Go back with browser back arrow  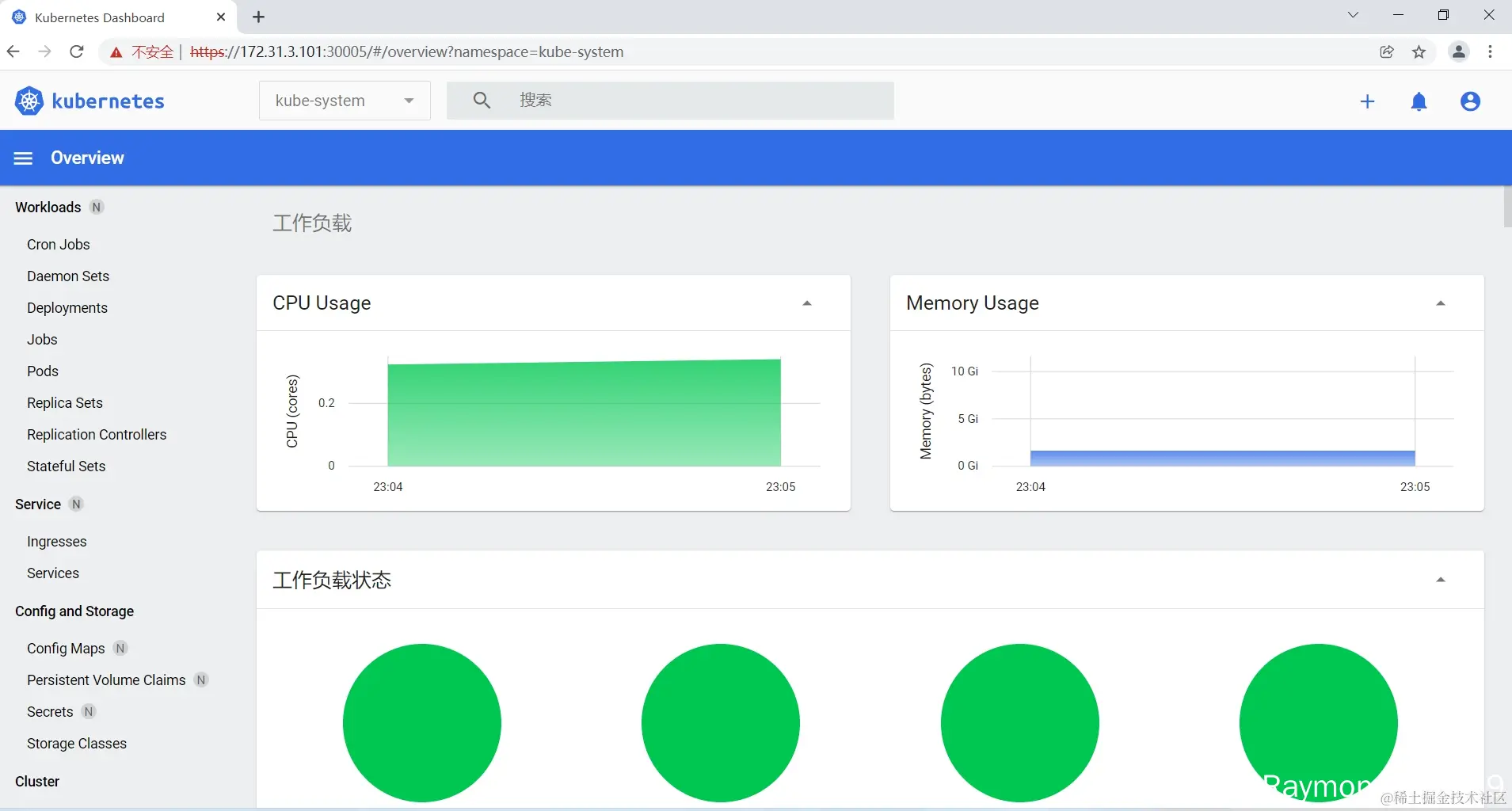point(13,51)
